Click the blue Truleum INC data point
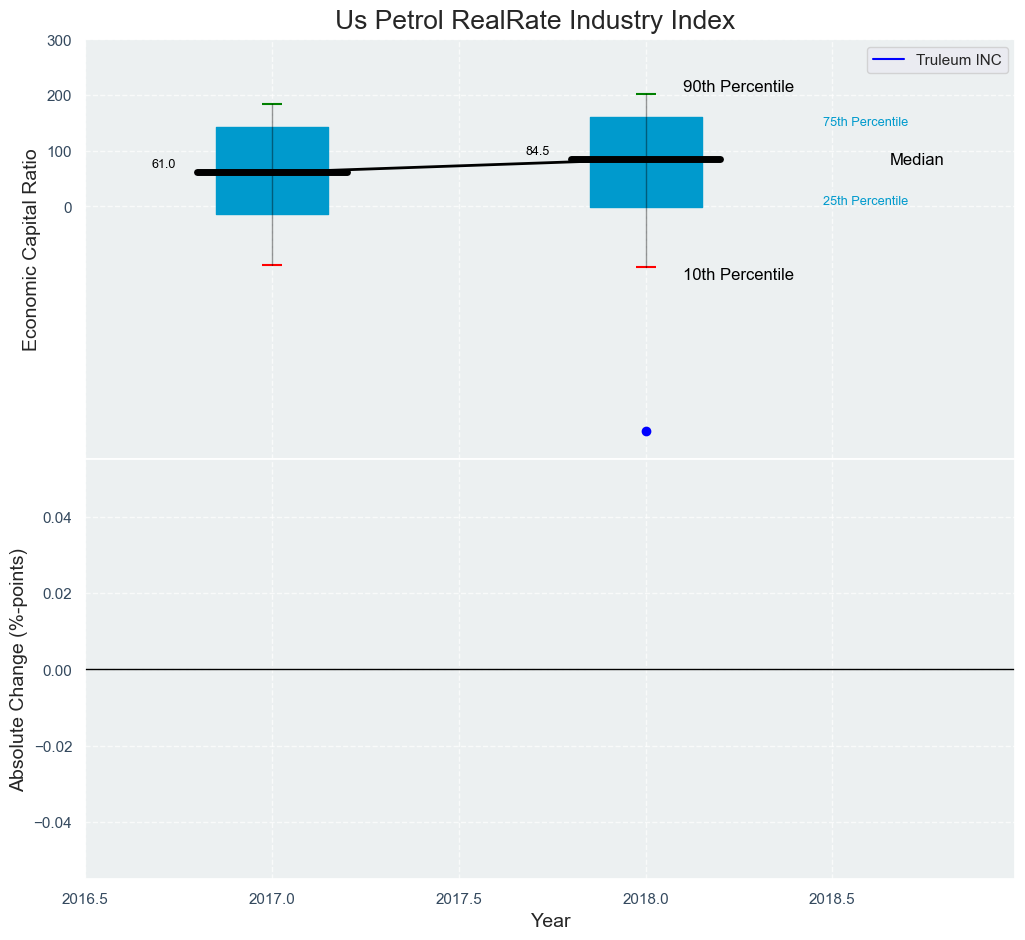The height and width of the screenshot is (940, 1025). pyautogui.click(x=646, y=431)
